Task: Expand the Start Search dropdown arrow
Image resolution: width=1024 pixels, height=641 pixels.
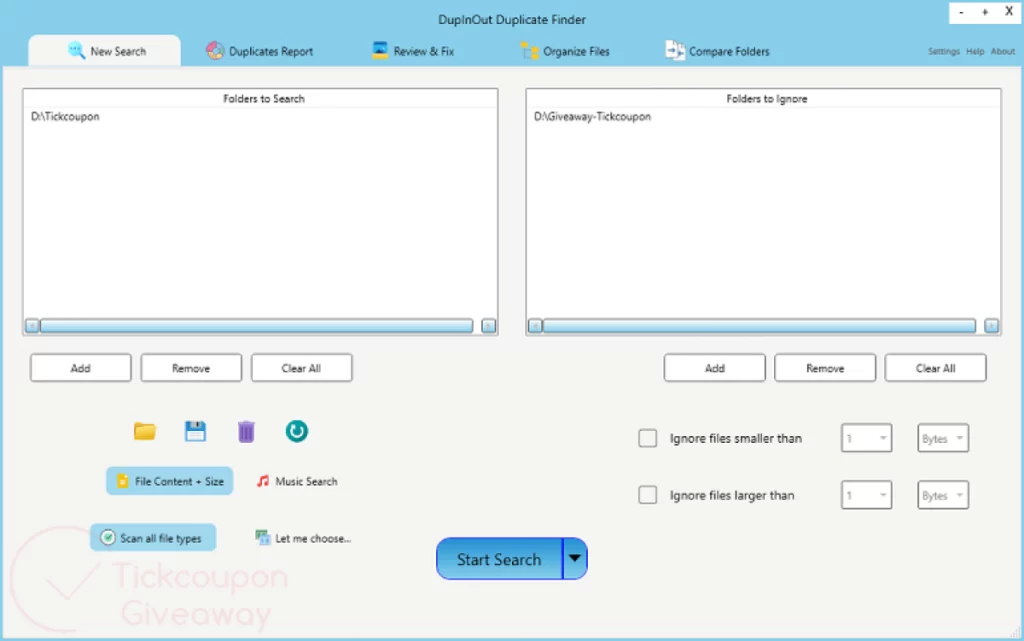Action: (x=575, y=559)
